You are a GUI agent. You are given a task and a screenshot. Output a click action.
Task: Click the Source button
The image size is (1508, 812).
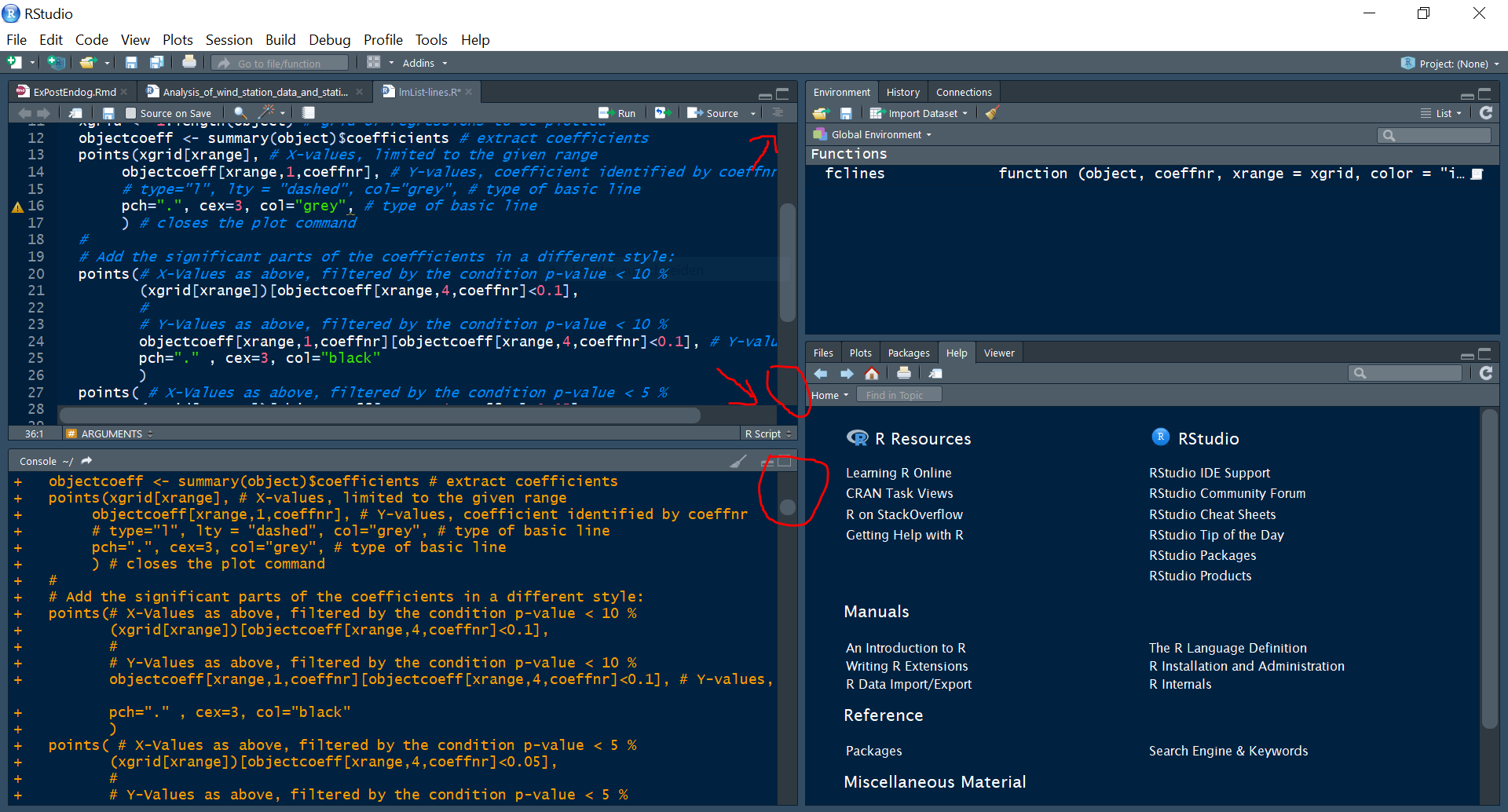coord(713,113)
